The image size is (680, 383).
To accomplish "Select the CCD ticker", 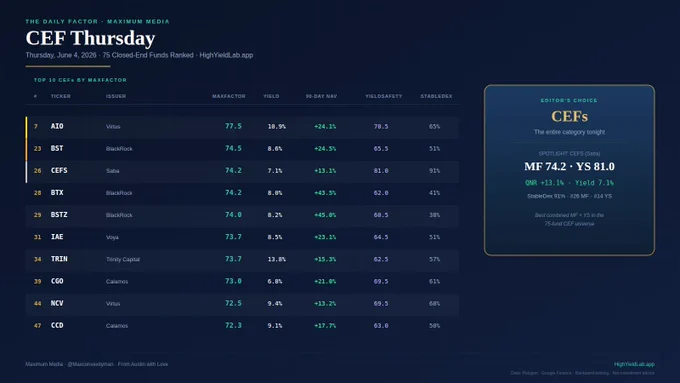I will coord(57,325).
